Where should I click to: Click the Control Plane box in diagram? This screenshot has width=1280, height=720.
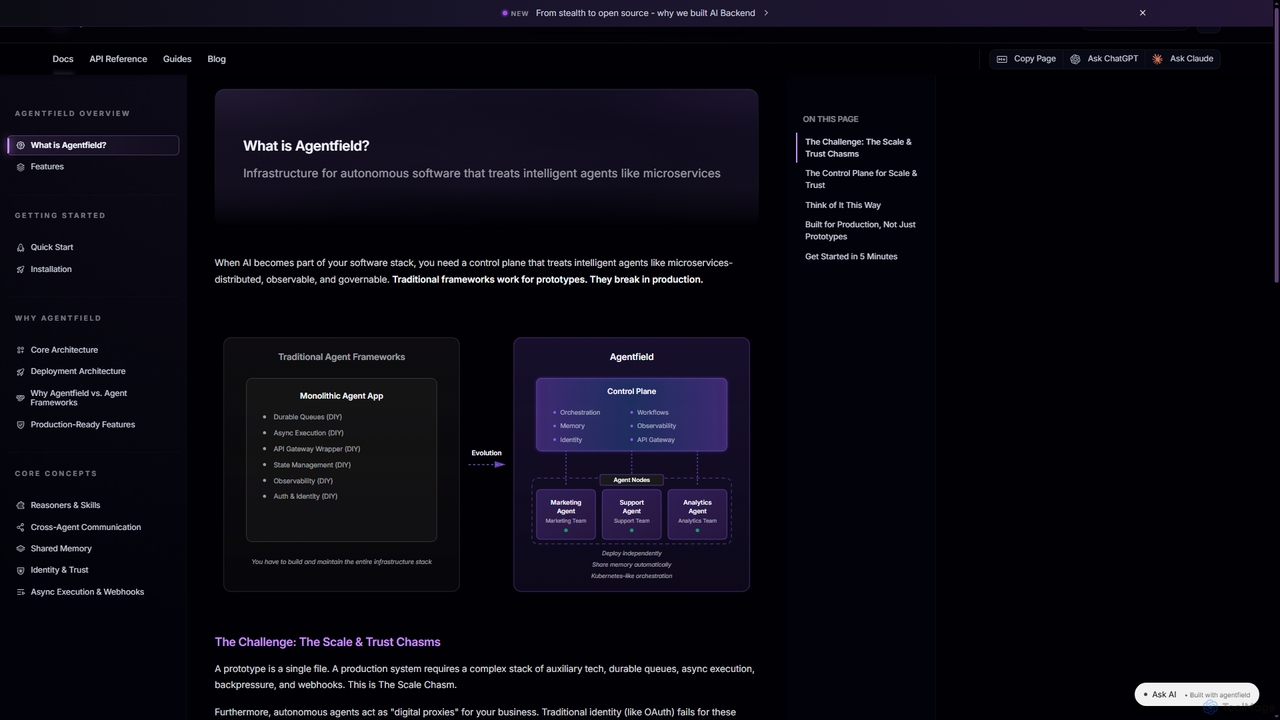(631, 414)
